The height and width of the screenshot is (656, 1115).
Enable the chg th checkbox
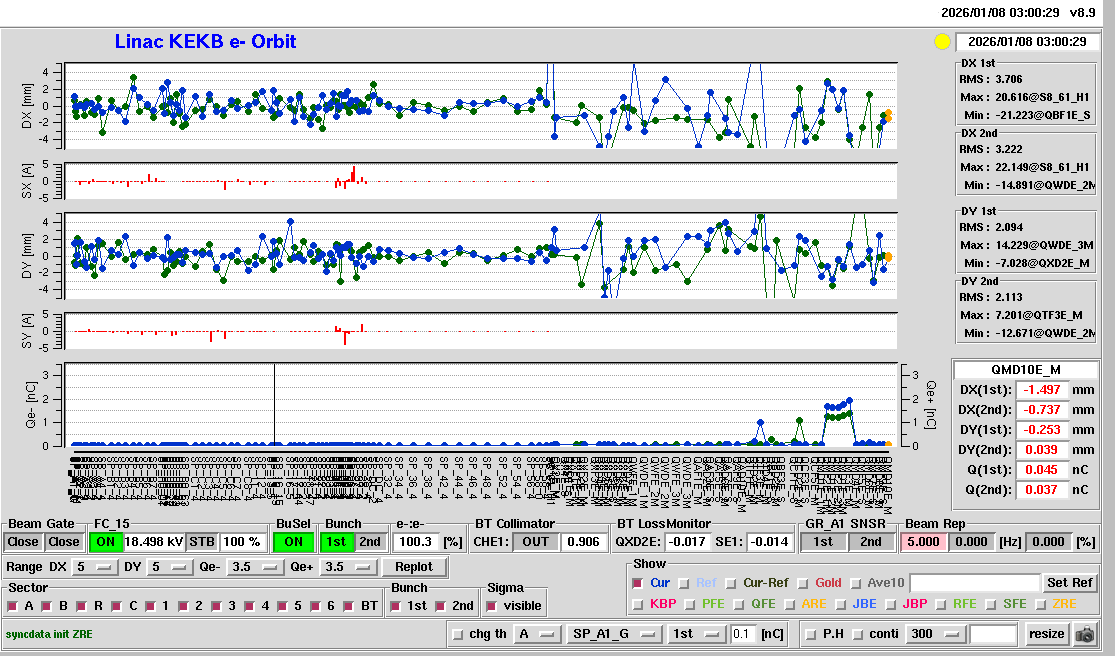[x=458, y=634]
